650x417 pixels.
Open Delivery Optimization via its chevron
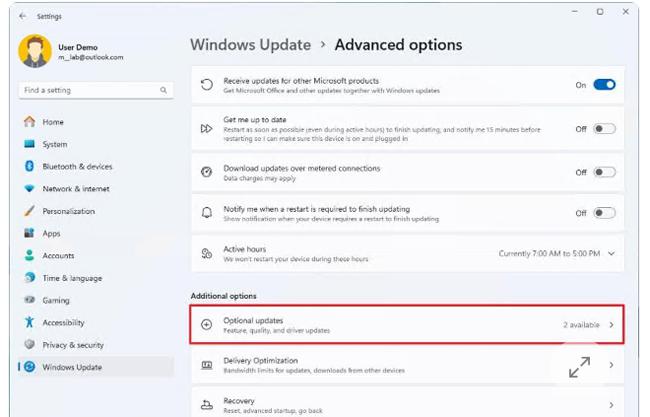click(x=611, y=366)
